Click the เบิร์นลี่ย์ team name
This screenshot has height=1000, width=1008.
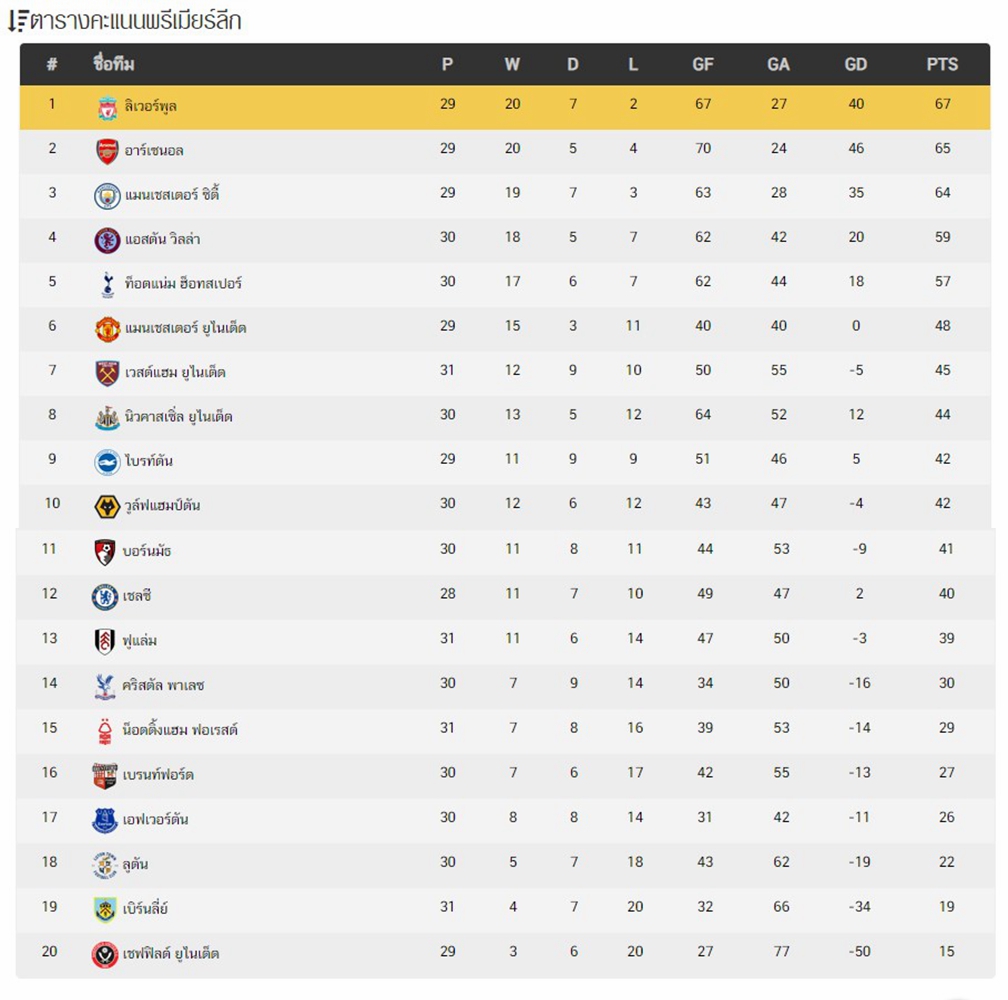coord(145,909)
